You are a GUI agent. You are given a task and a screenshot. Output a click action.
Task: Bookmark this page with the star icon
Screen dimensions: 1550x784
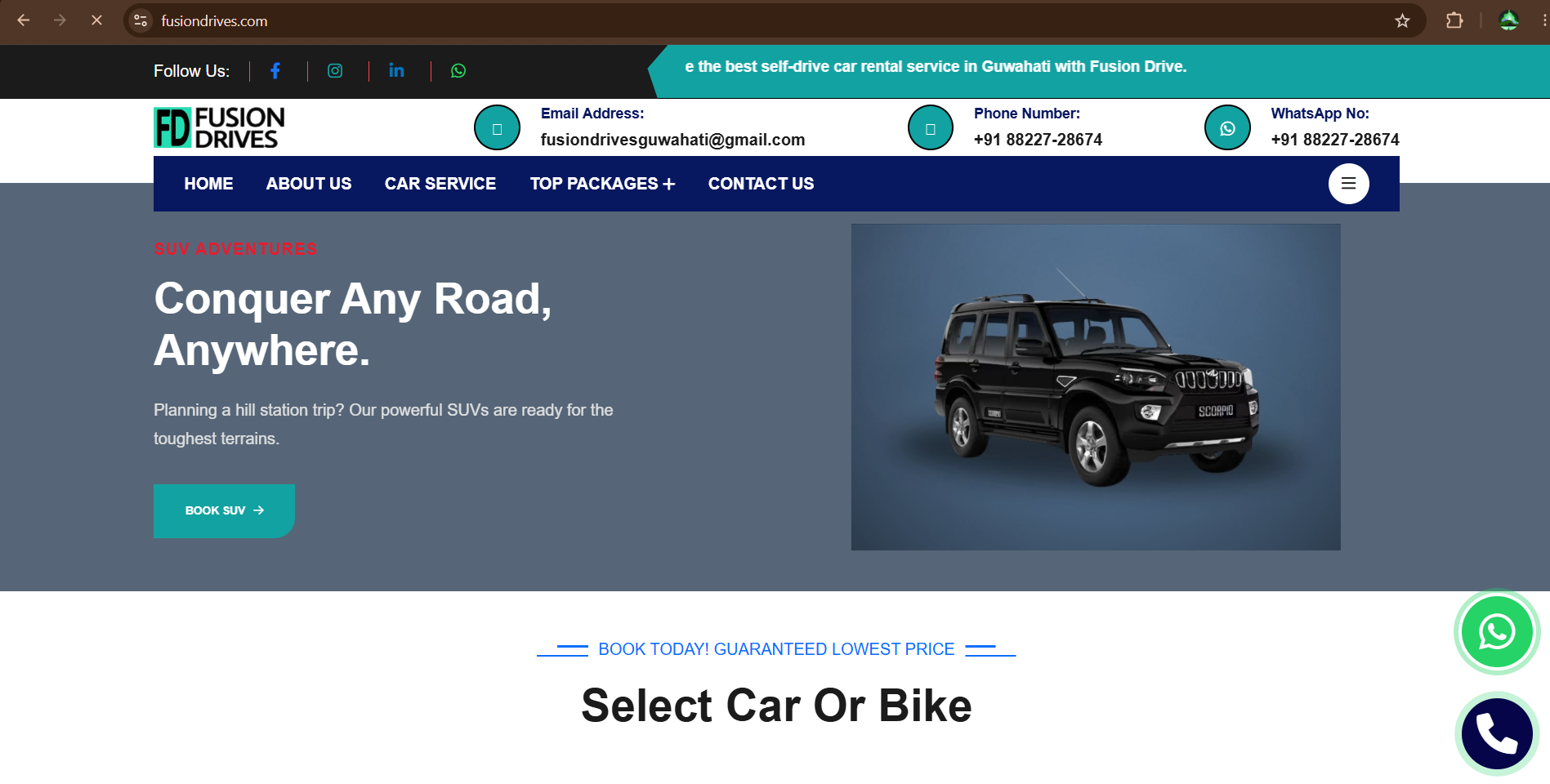pos(1402,20)
